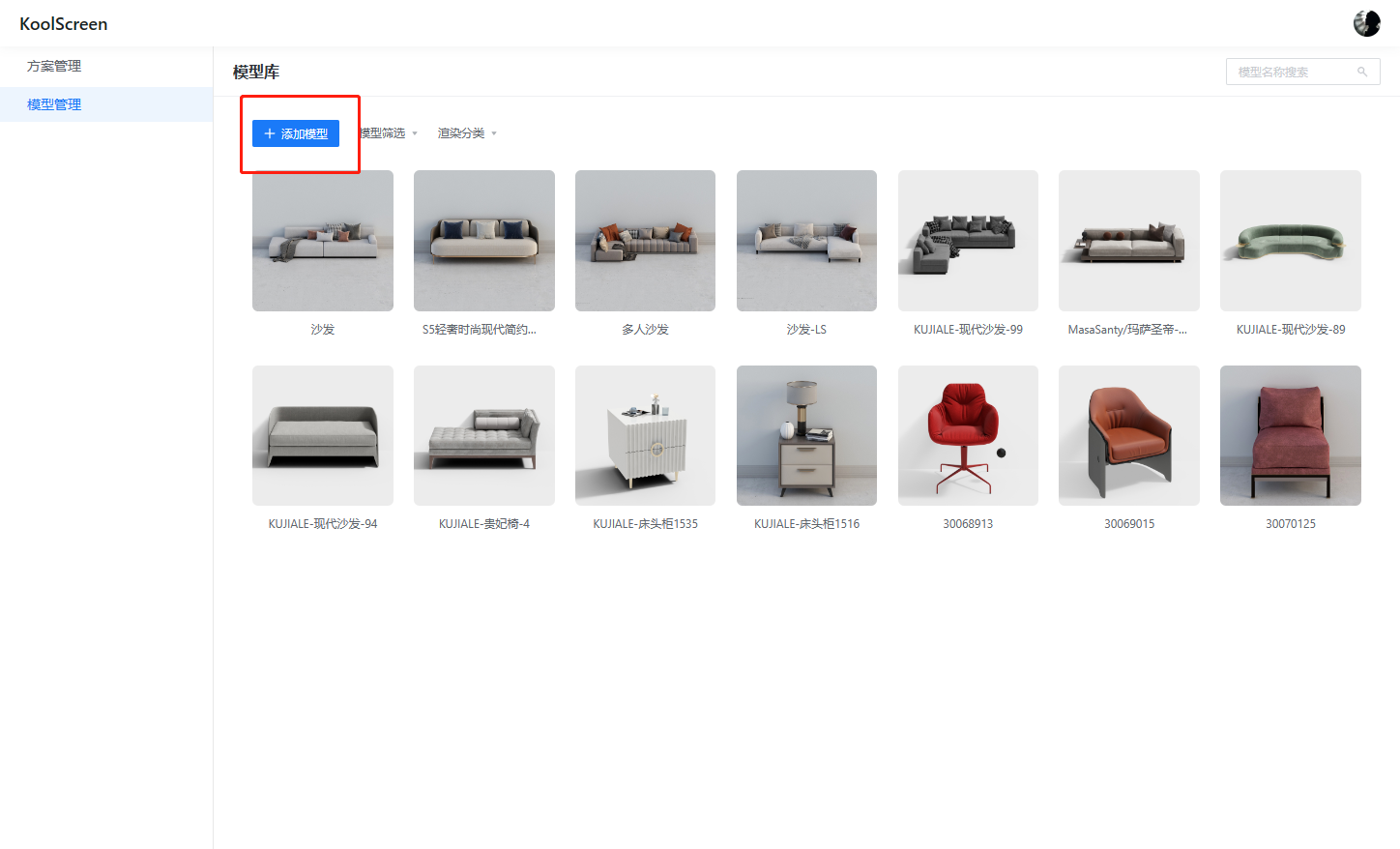
Task: Click the KUJIALE-床头柜1535 thumbnail
Action: click(x=645, y=435)
